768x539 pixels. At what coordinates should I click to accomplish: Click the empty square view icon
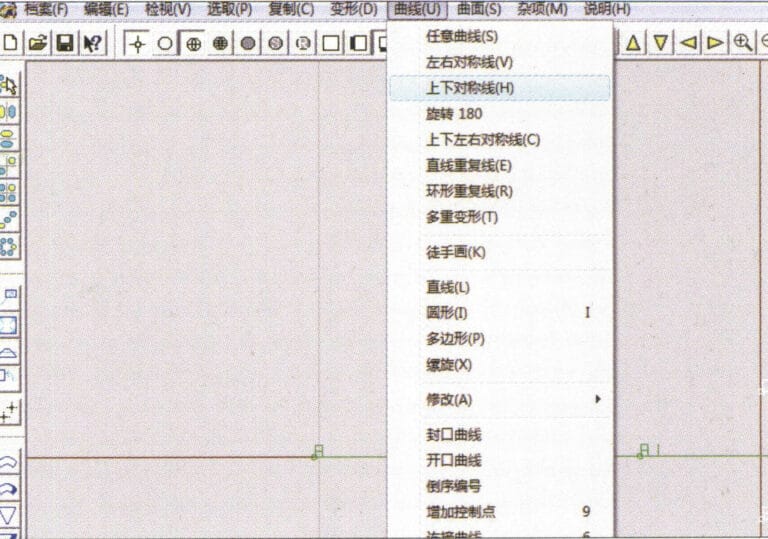tap(331, 44)
